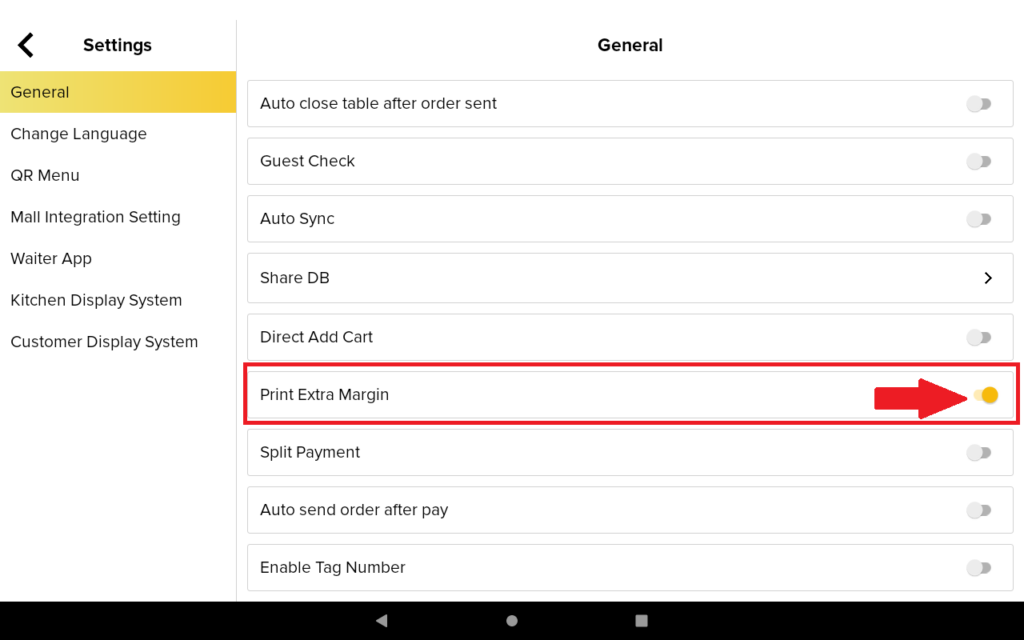Toggle Direct Add Cart on
Image resolution: width=1024 pixels, height=640 pixels.
tap(979, 338)
